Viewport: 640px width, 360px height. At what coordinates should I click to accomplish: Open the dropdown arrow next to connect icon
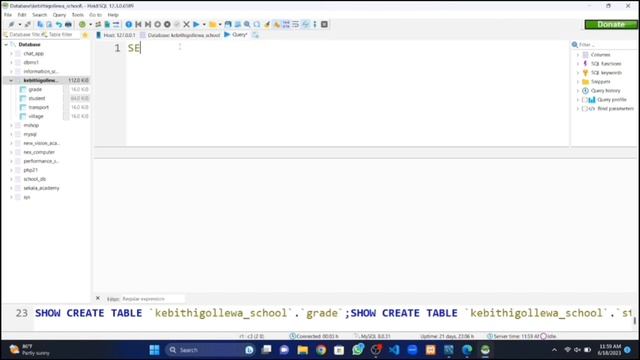click(x=19, y=24)
